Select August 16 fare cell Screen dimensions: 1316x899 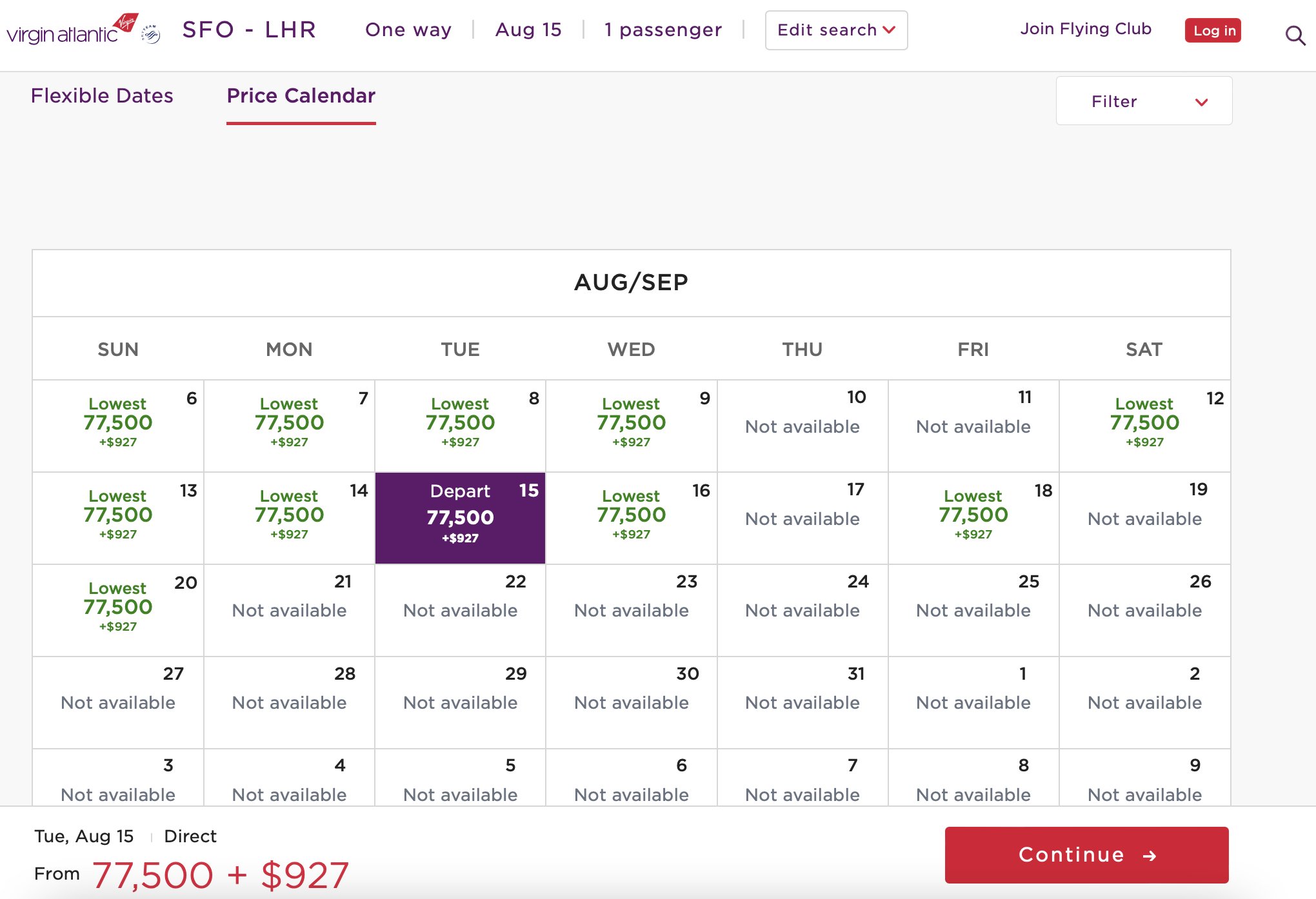point(631,515)
